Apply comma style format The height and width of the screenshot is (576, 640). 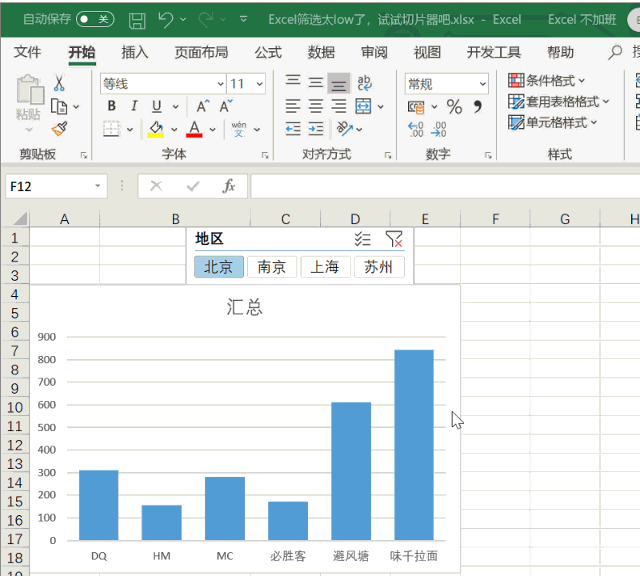[x=477, y=107]
